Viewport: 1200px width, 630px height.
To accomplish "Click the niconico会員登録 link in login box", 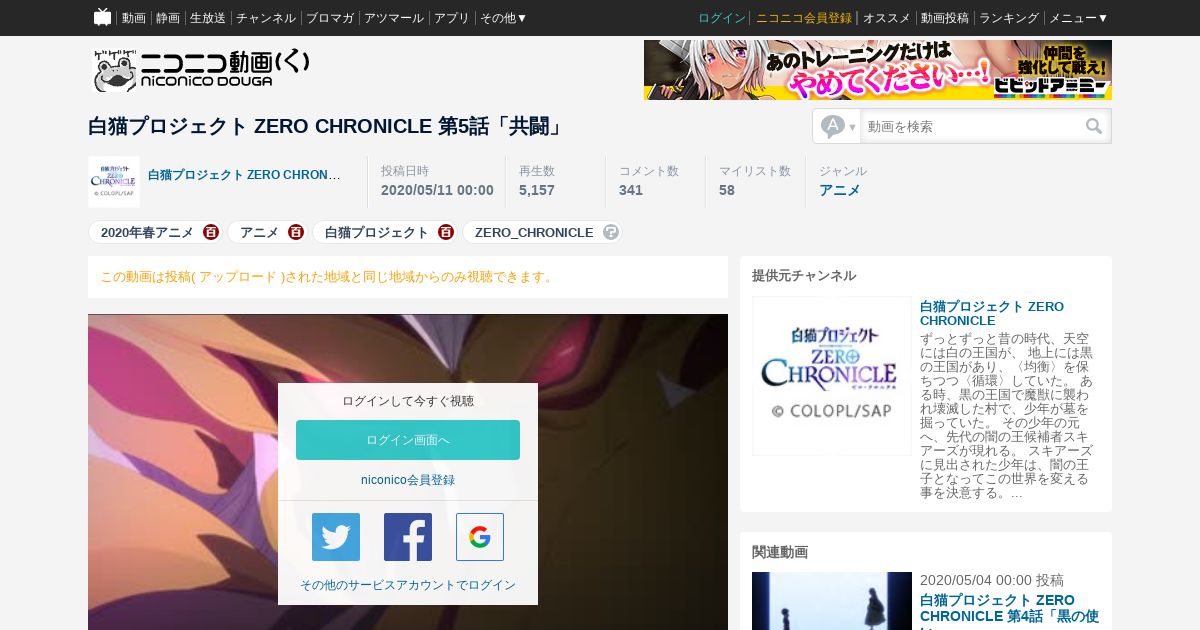I will [408, 480].
